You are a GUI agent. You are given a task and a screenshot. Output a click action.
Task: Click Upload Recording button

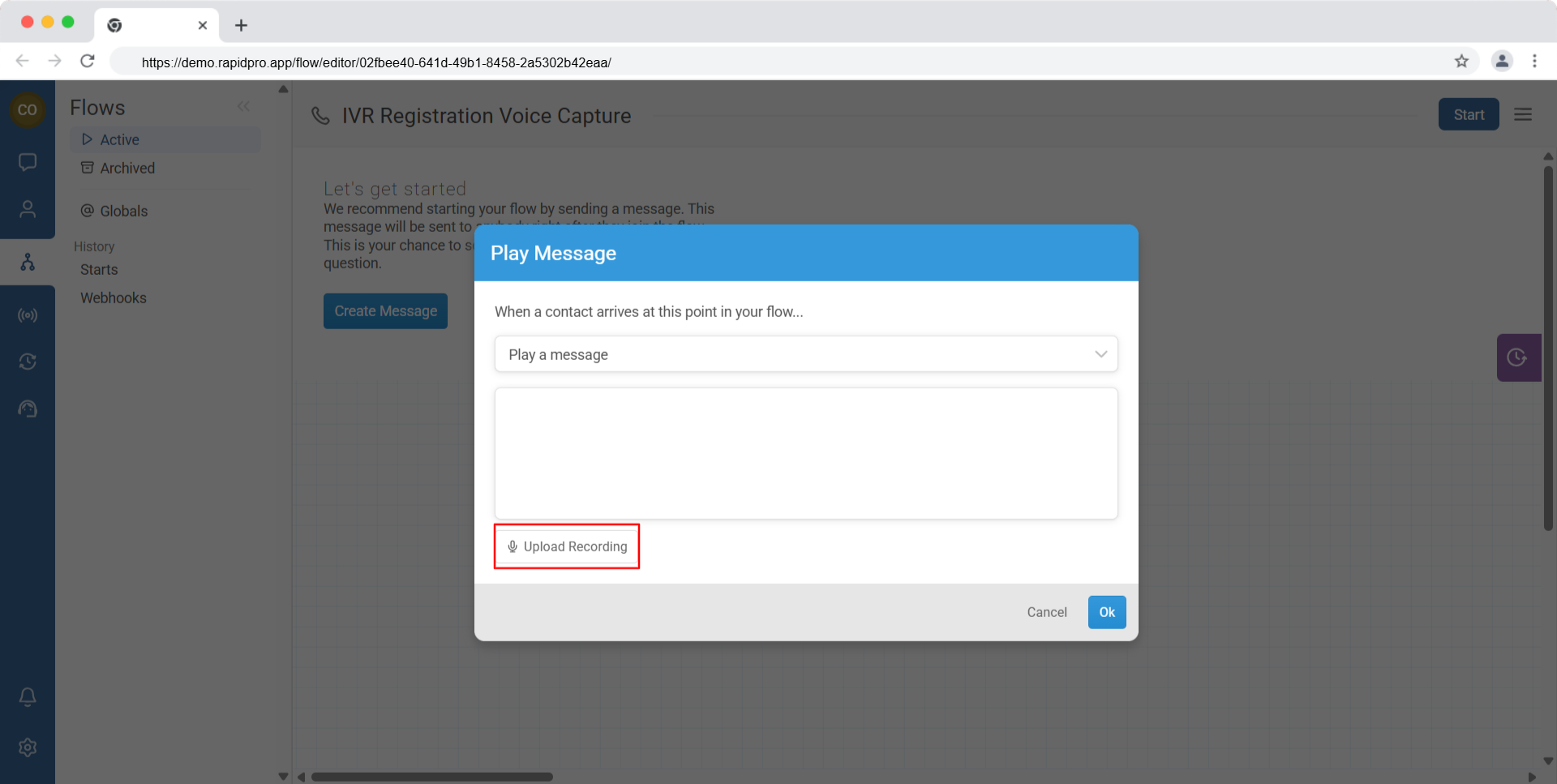(x=567, y=546)
